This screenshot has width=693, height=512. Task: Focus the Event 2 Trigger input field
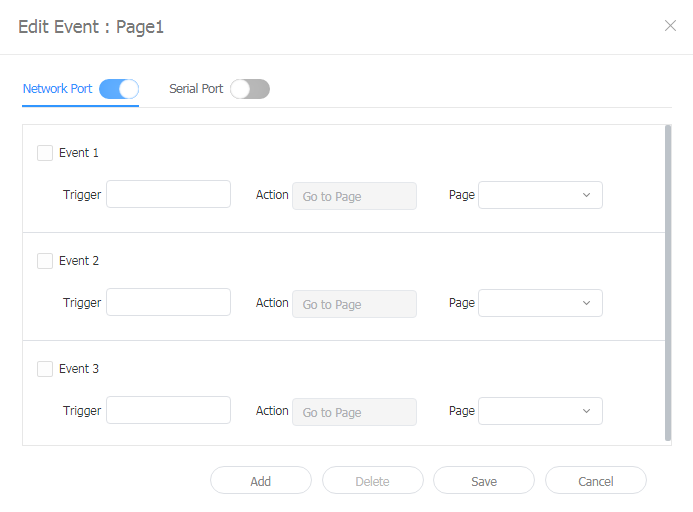(168, 303)
